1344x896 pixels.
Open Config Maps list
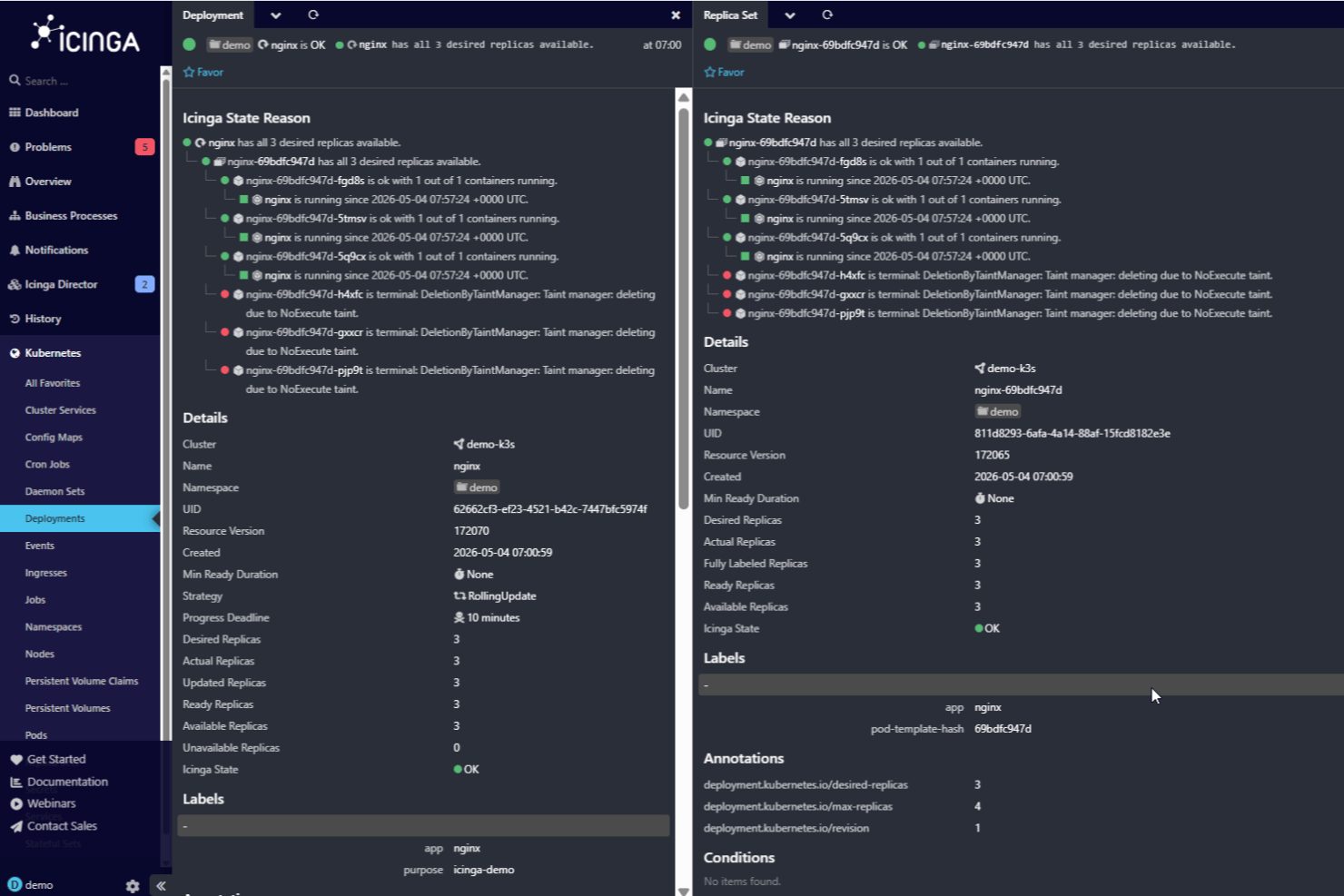tap(54, 438)
